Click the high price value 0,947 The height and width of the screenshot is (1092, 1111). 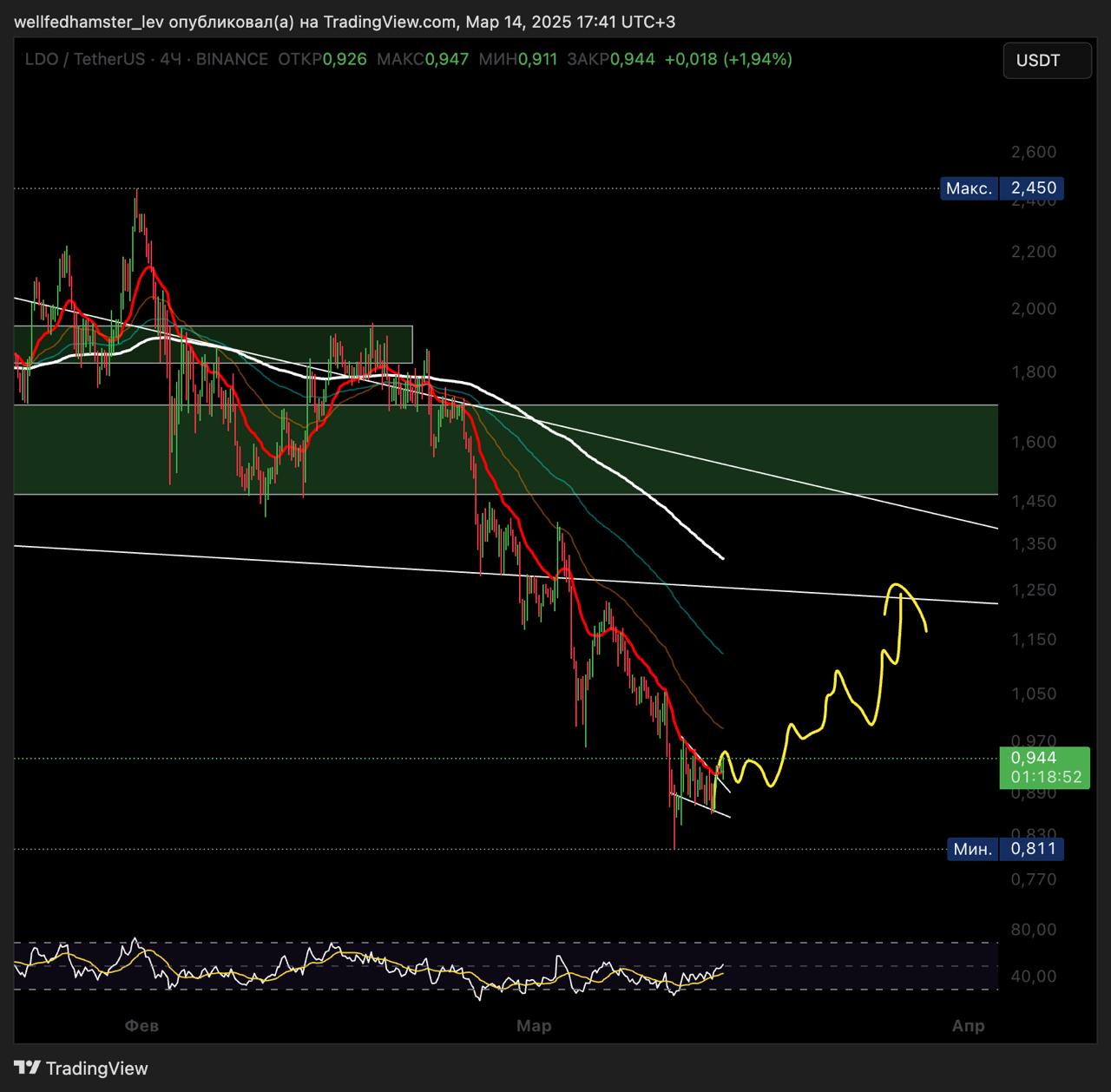click(447, 59)
